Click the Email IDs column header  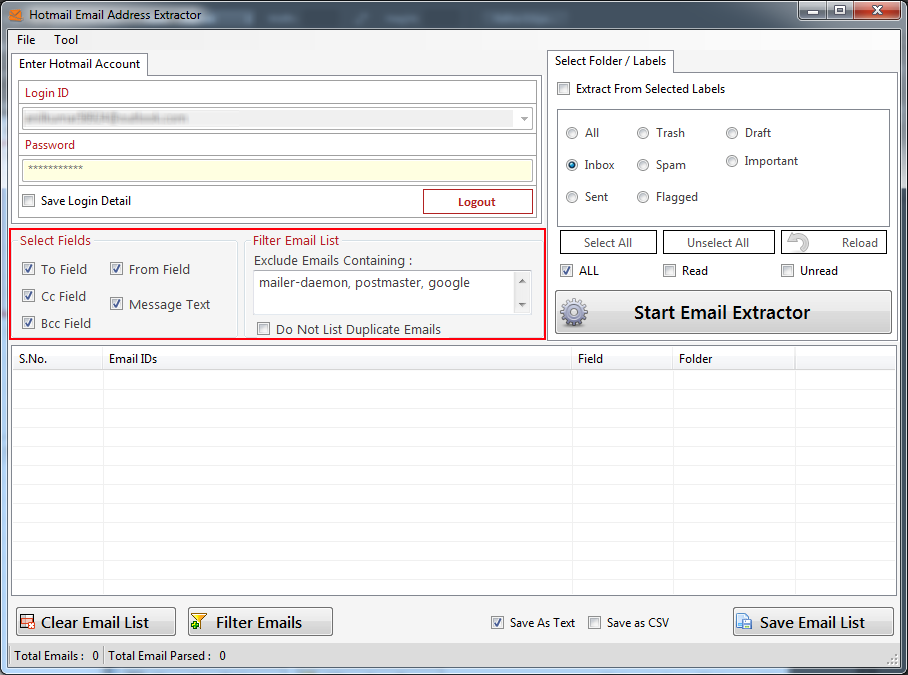pos(337,359)
